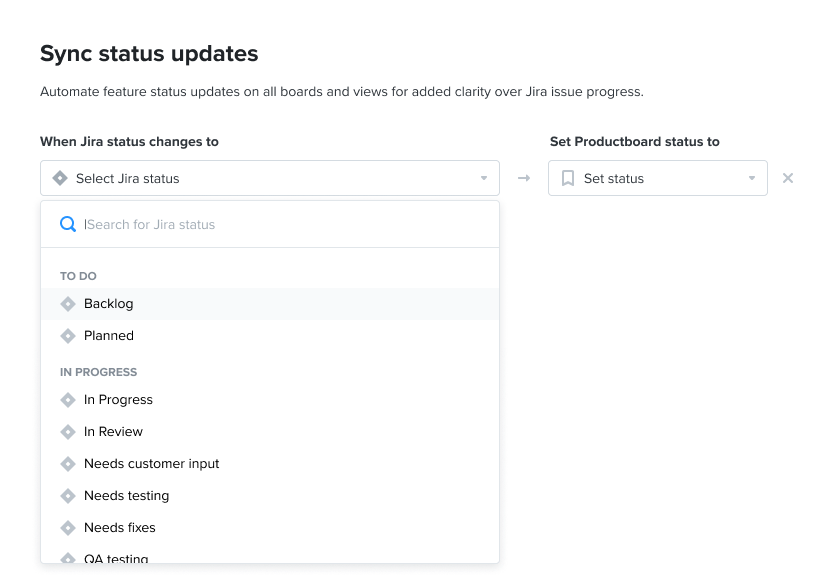Open the Select Jira status dropdown
The height and width of the screenshot is (577, 837).
270,177
